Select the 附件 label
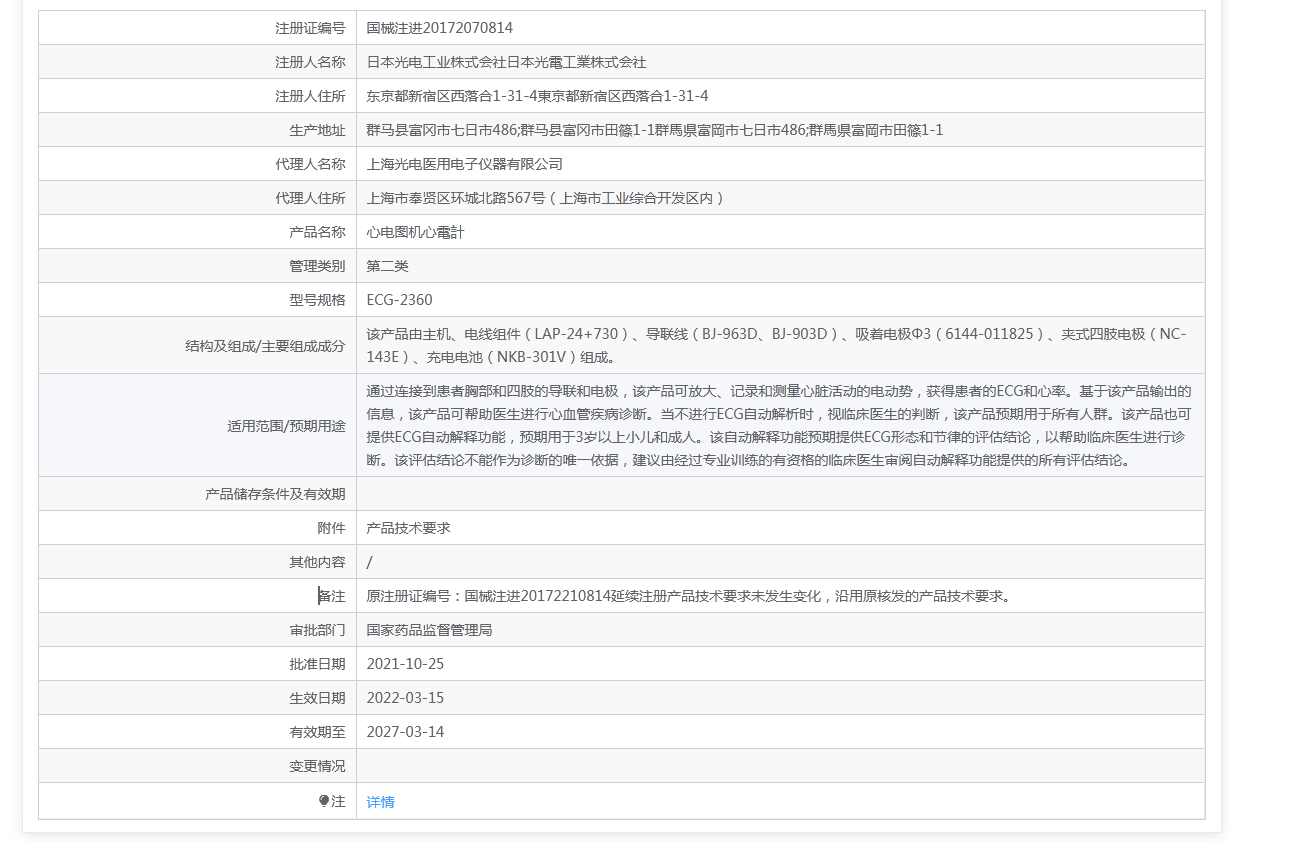Viewport: 1316px width, 842px height. 331,528
